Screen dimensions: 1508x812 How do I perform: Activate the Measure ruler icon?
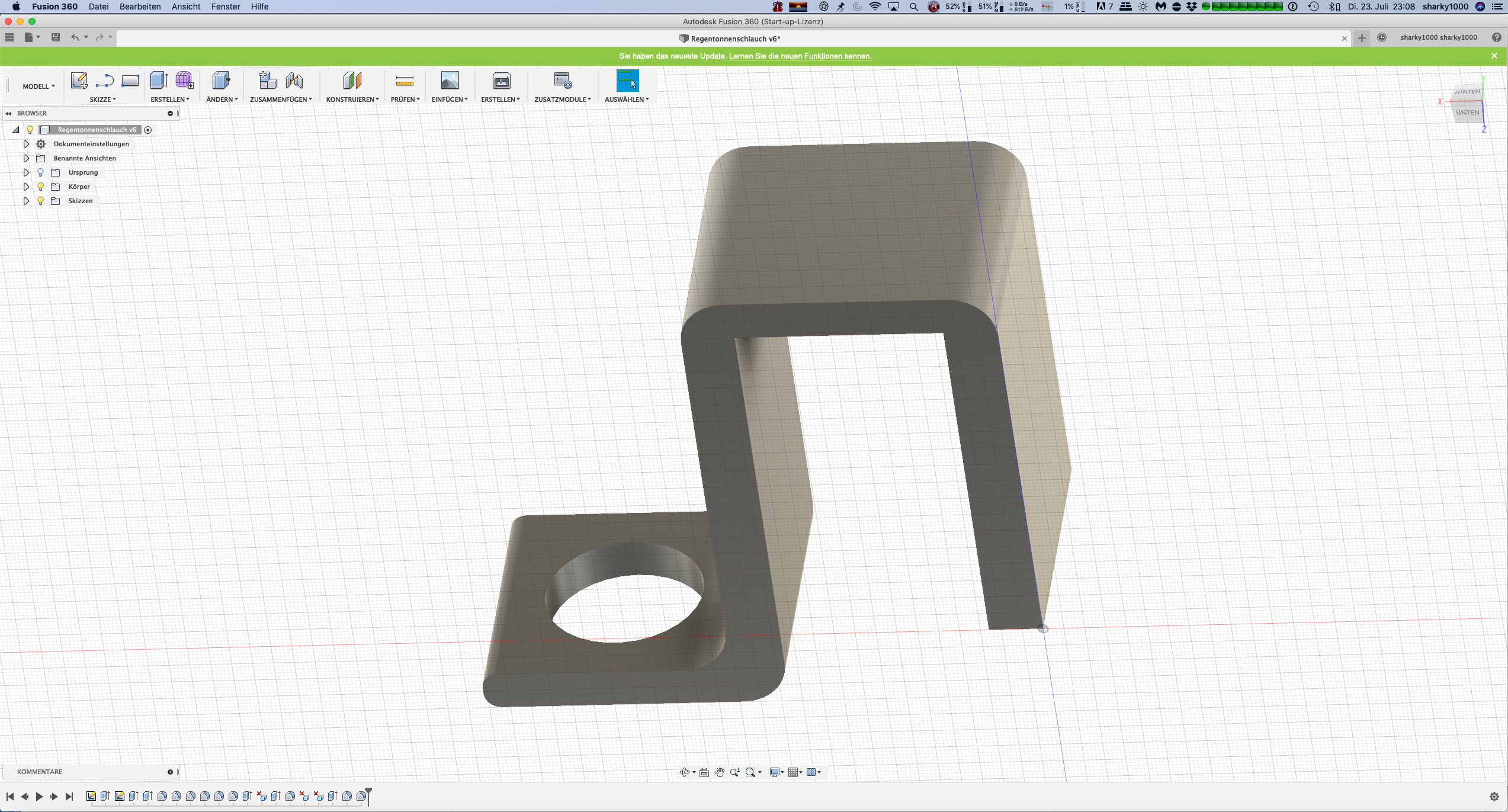(x=405, y=81)
